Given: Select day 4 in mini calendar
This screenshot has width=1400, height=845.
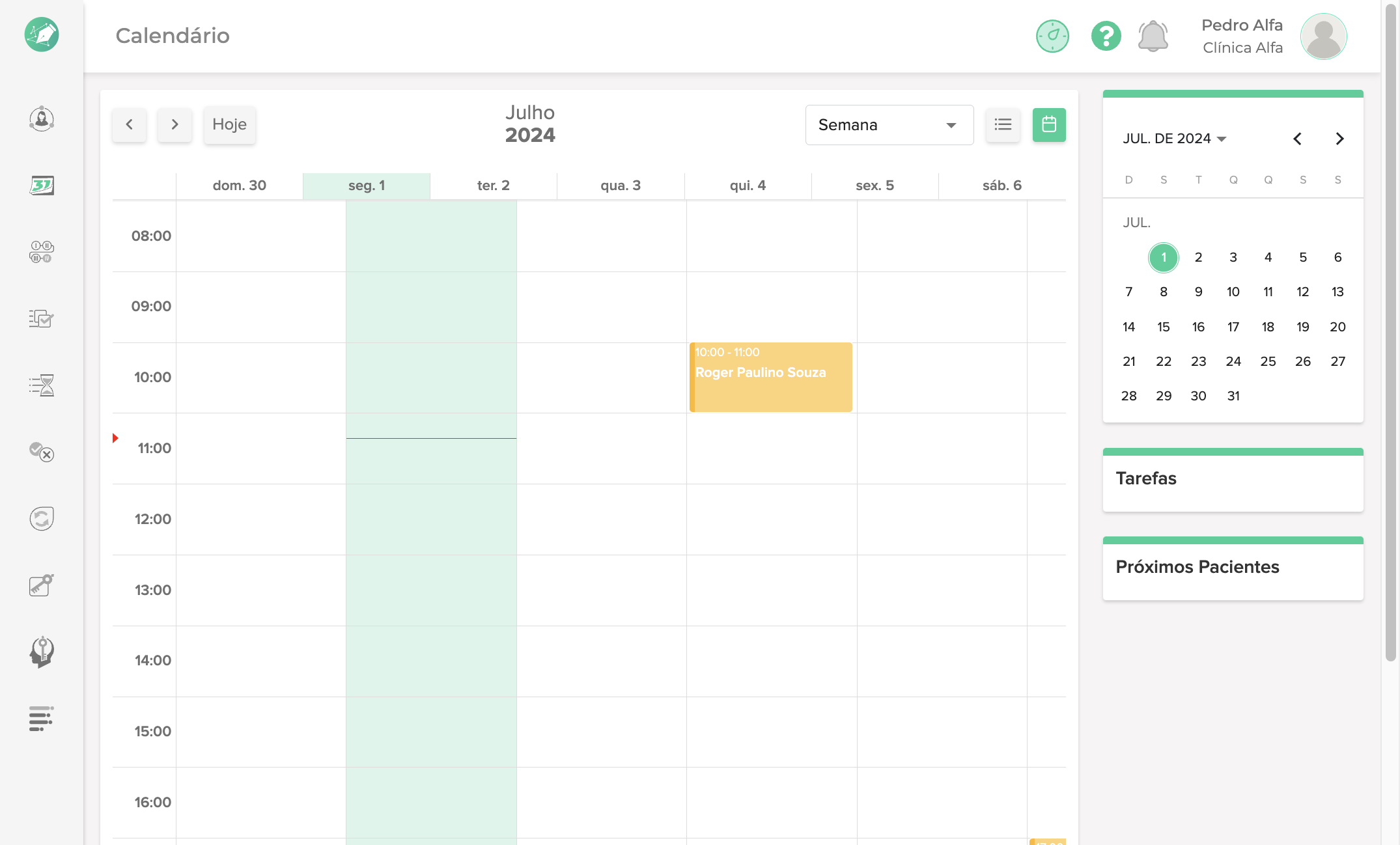Looking at the screenshot, I should click(1268, 257).
